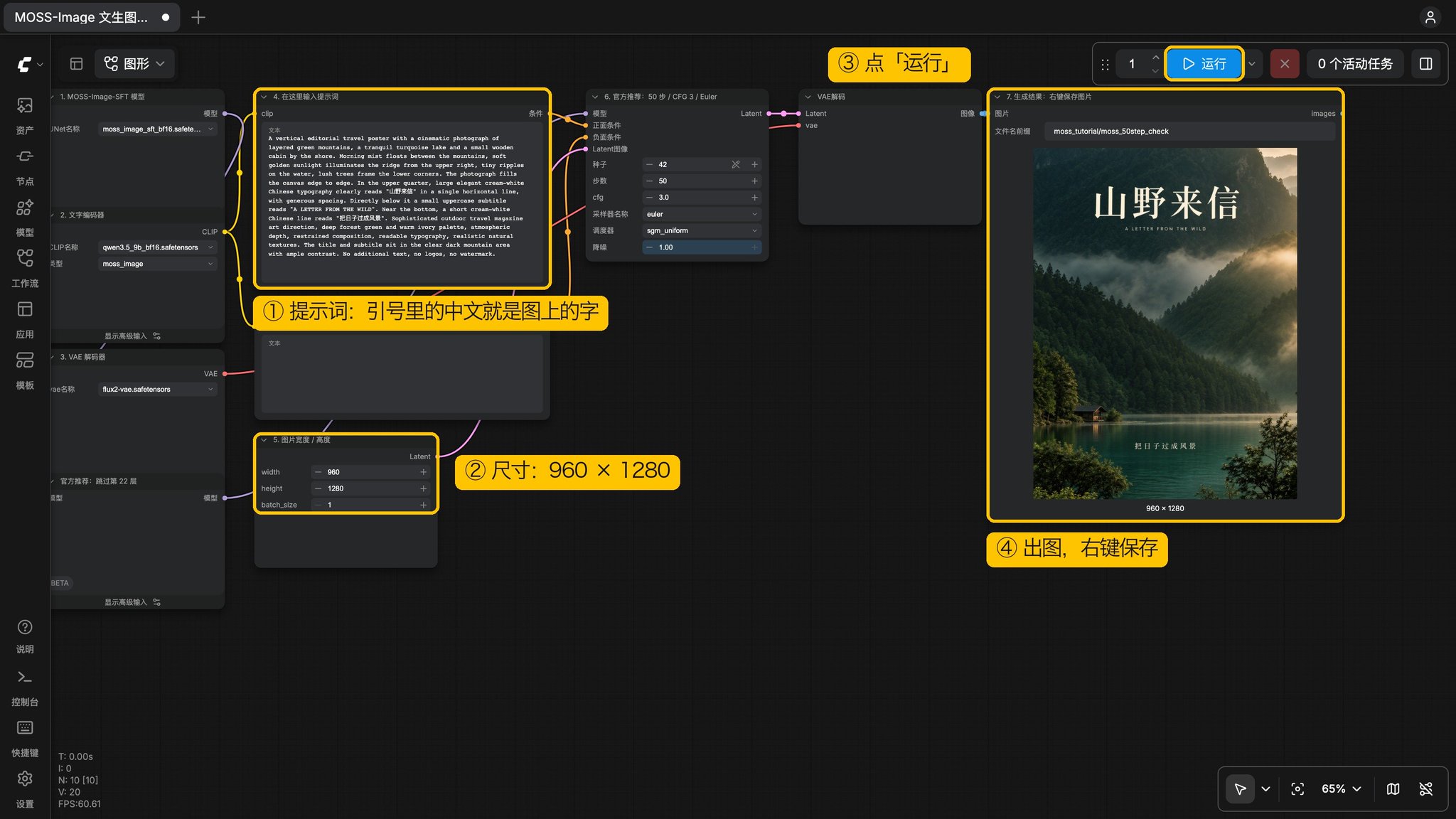Increase the batch count stepper up arrow
This screenshot has height=819, width=1456.
coord(1155,58)
